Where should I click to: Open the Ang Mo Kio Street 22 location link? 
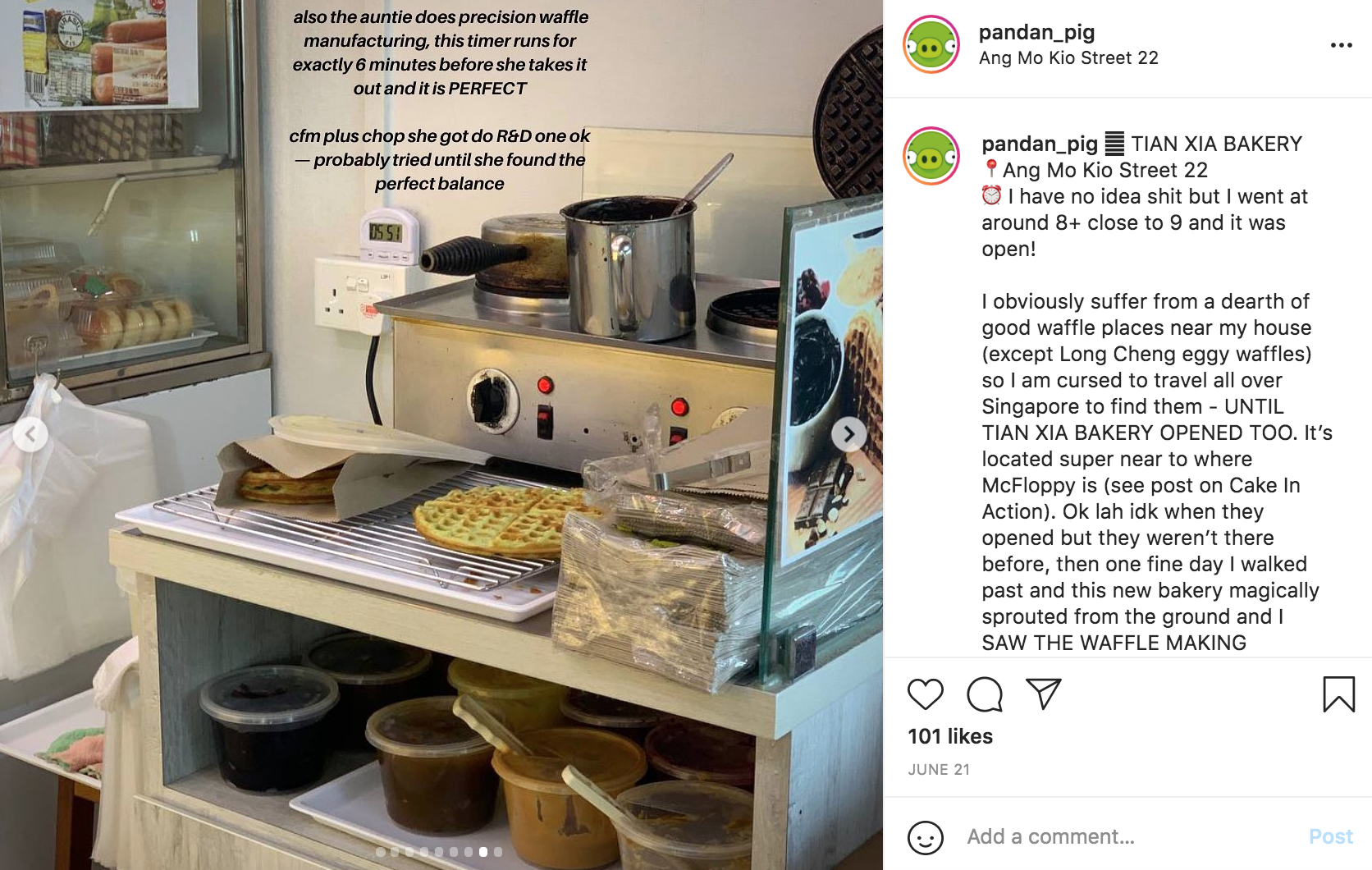(x=1068, y=58)
